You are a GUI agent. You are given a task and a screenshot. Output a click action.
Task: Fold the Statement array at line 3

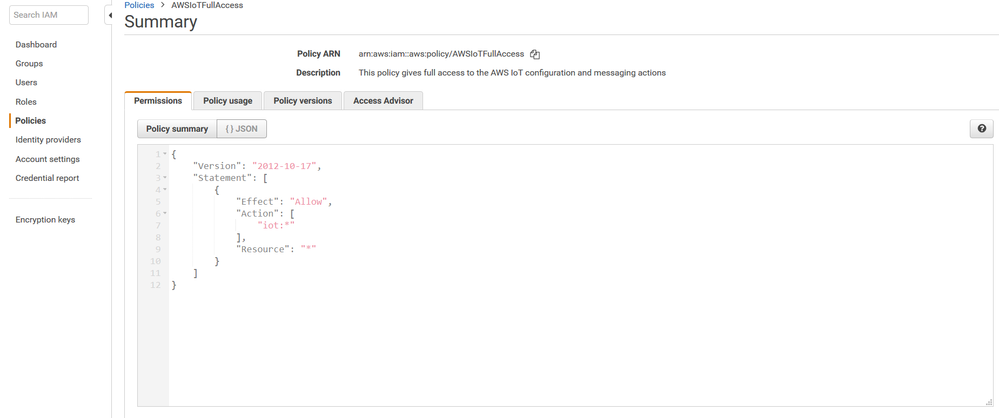click(x=165, y=178)
